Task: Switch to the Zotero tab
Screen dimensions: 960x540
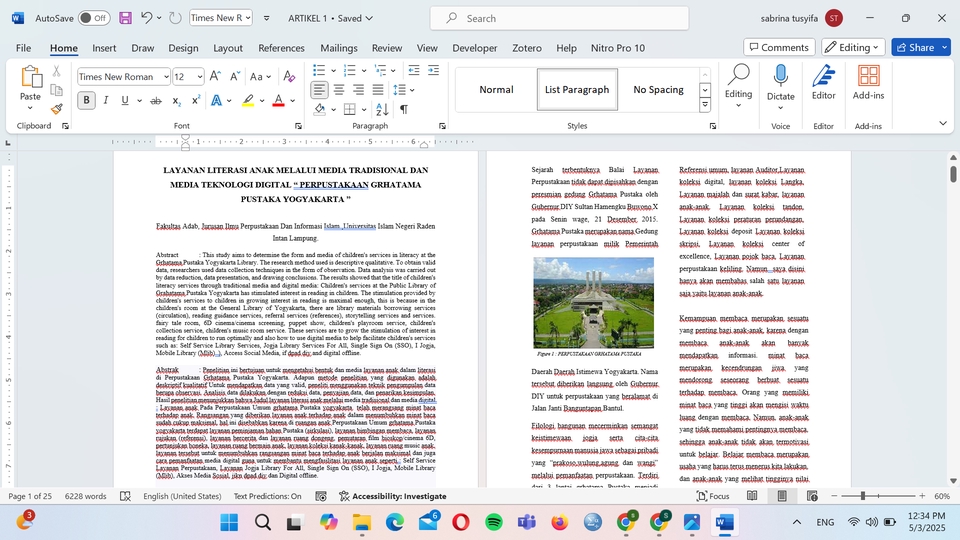Action: [x=527, y=48]
